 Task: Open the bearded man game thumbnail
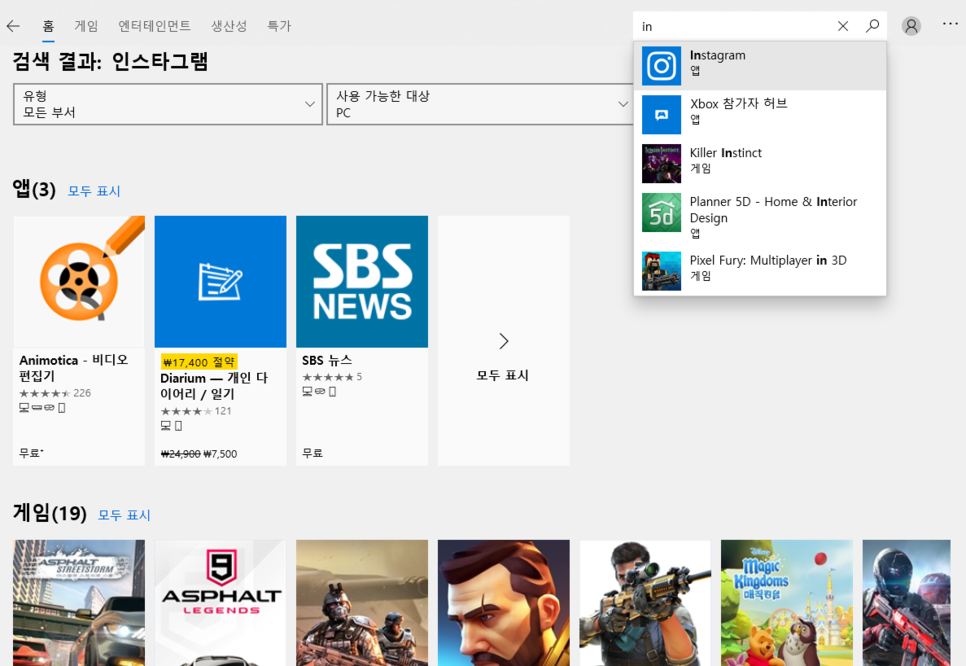point(503,603)
